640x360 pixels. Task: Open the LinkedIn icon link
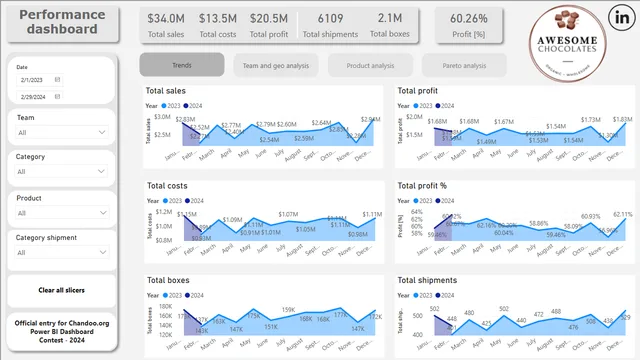pos(622,18)
